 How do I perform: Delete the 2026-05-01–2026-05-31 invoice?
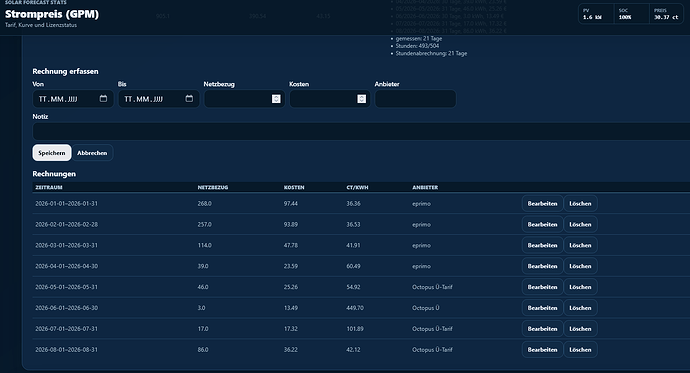tap(580, 287)
